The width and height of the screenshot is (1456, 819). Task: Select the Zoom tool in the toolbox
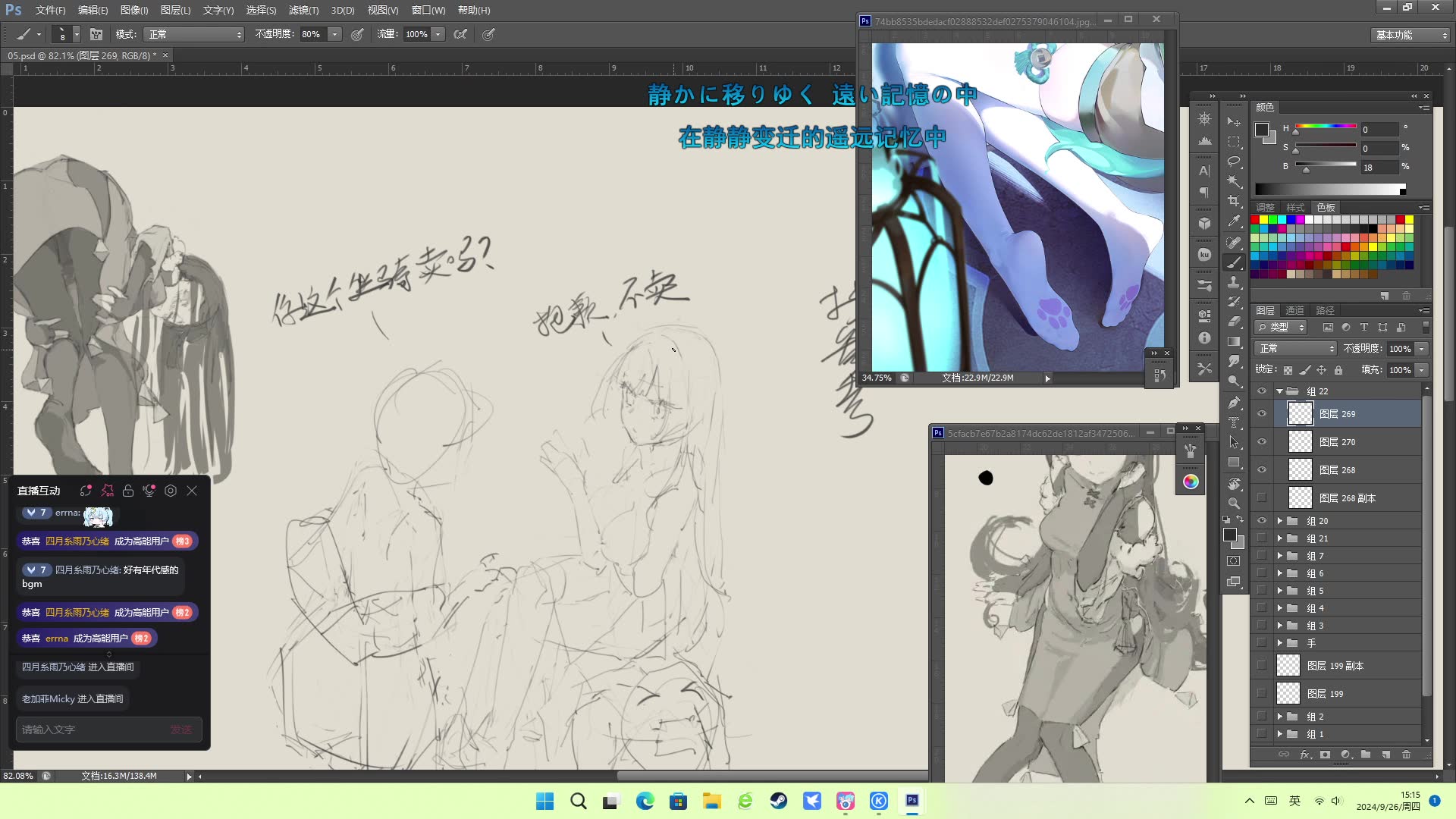(x=1234, y=503)
